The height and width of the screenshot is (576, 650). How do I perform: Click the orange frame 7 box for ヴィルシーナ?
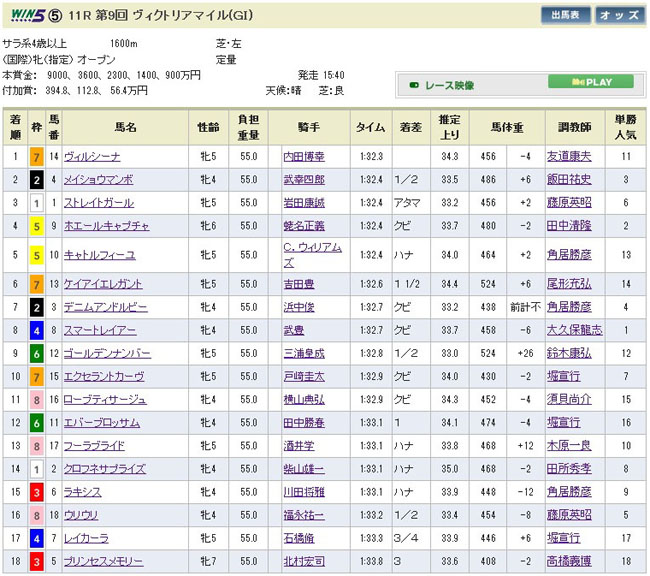click(x=35, y=157)
